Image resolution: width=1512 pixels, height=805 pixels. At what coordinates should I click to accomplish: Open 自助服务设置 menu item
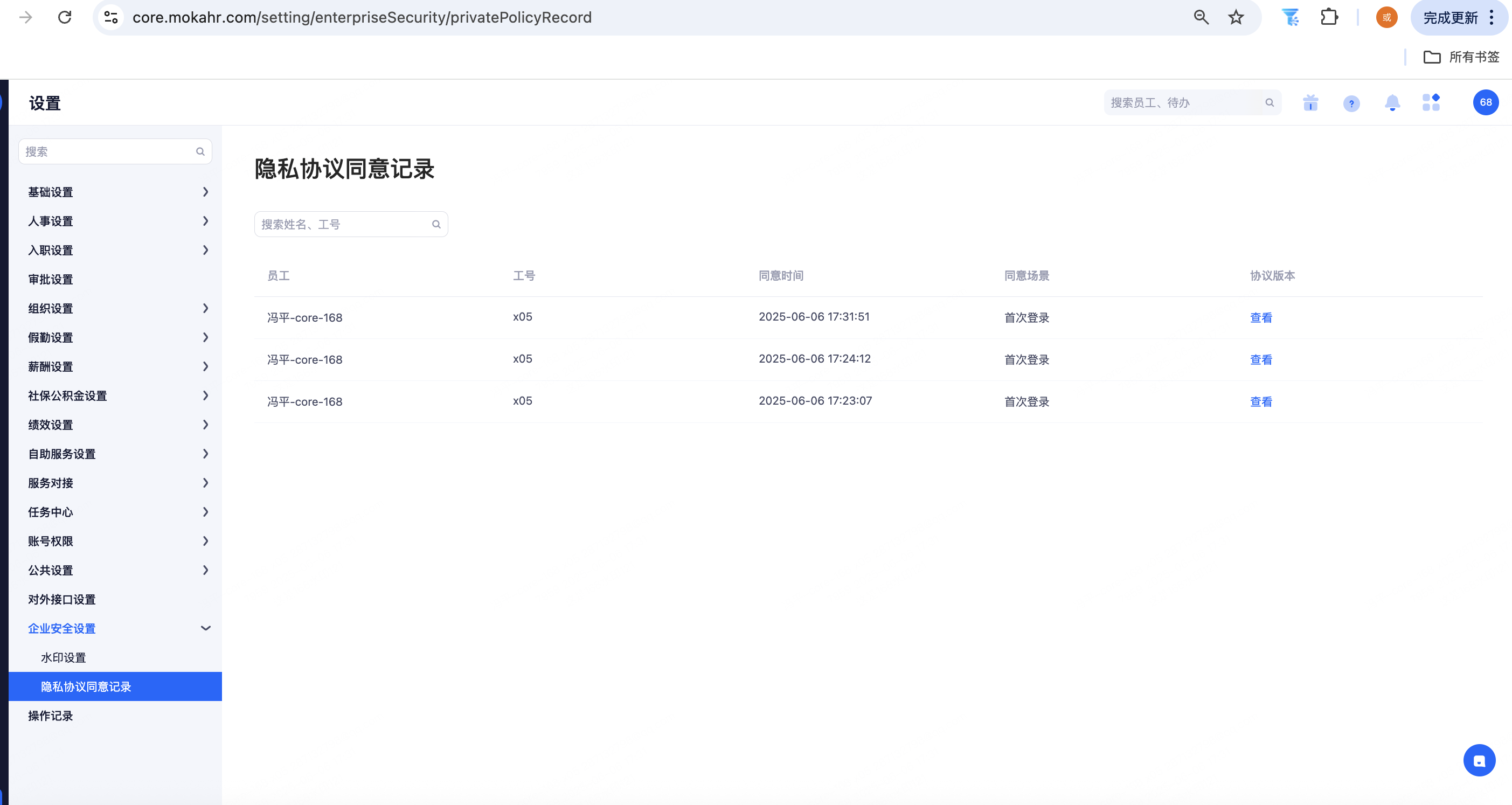pos(115,454)
